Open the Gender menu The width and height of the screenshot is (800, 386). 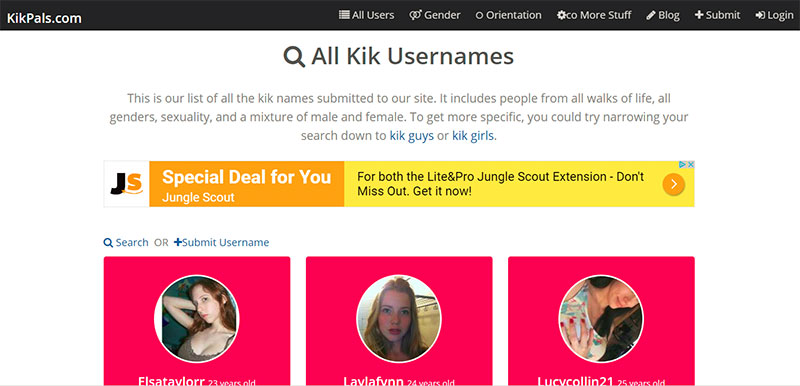[435, 15]
